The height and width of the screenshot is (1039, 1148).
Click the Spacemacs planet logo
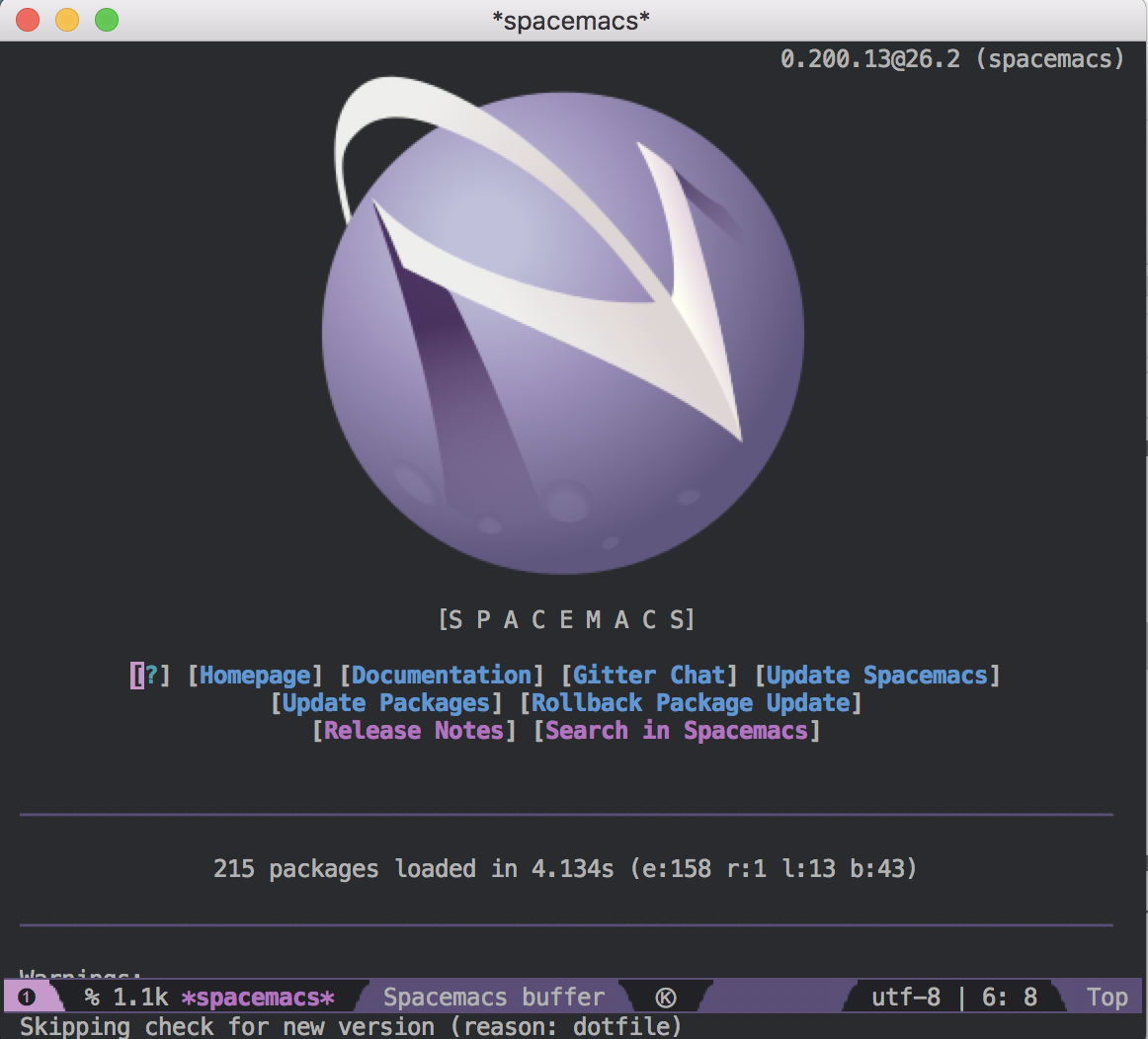tap(562, 326)
